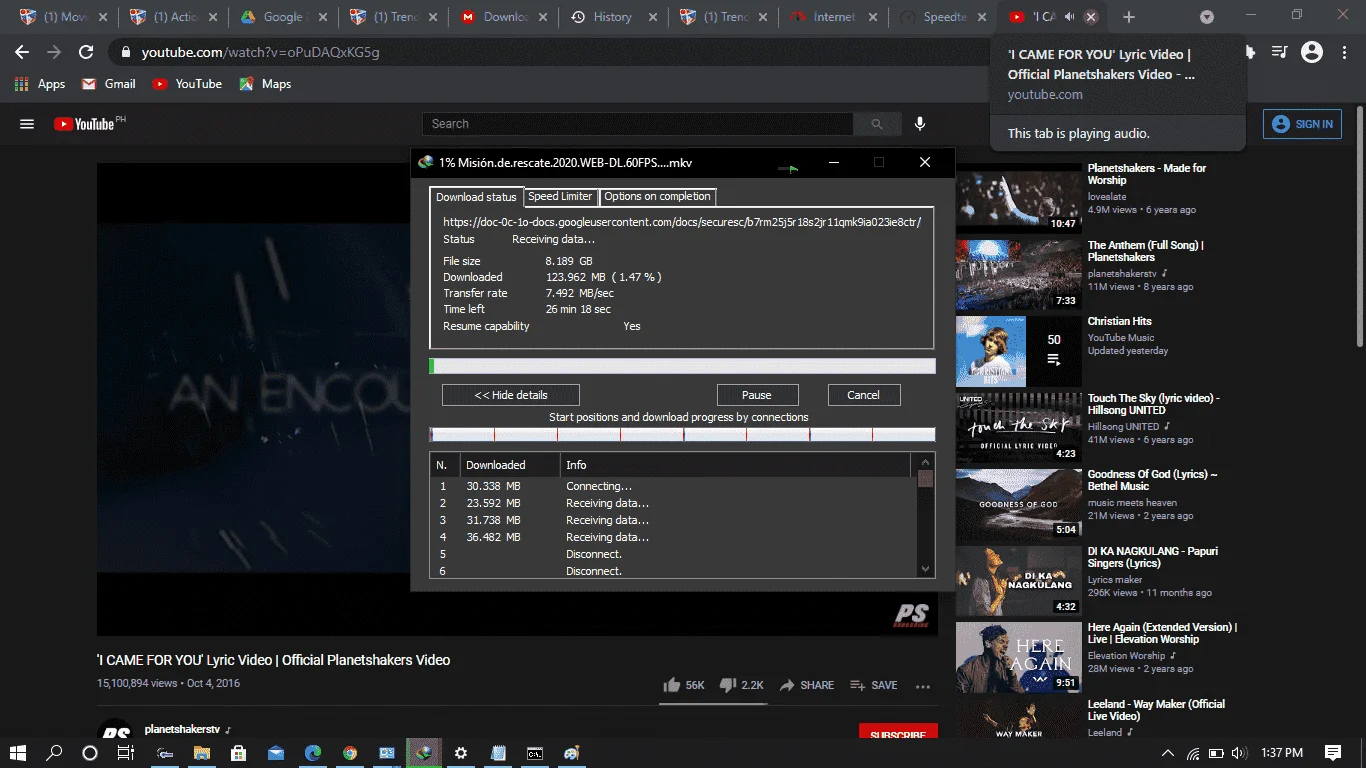1366x768 pixels.
Task: Switch to the Speedtest browser tab
Action: click(944, 17)
